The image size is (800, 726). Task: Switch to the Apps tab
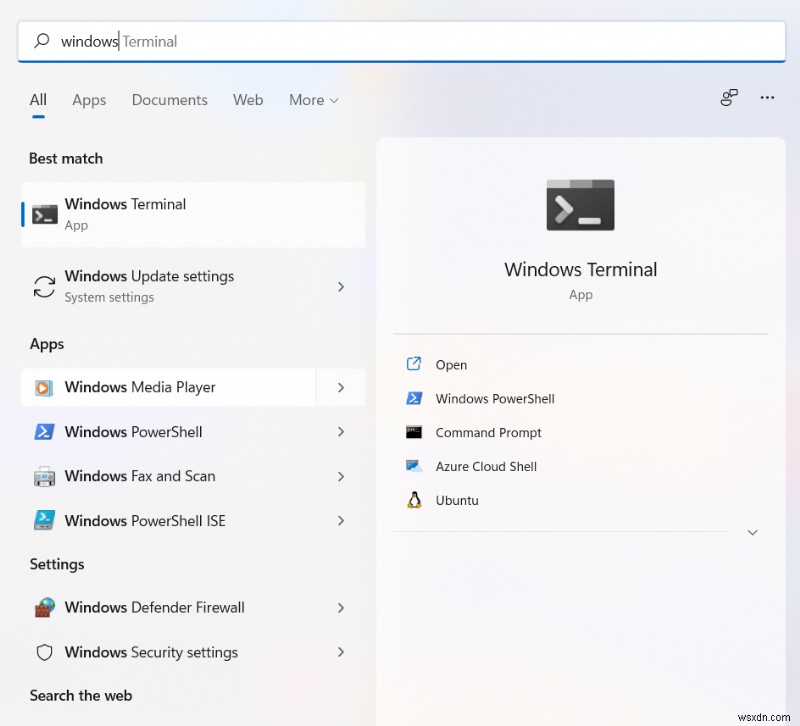tap(89, 100)
